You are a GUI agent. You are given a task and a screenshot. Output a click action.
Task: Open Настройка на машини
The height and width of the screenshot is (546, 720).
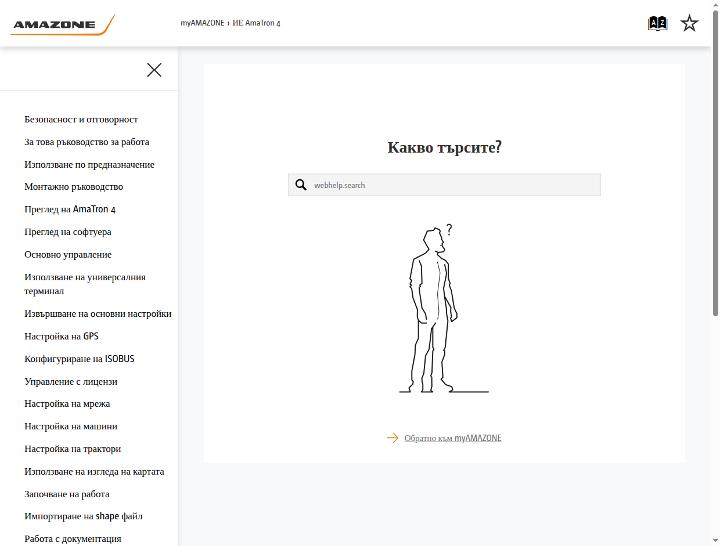[x=71, y=426]
